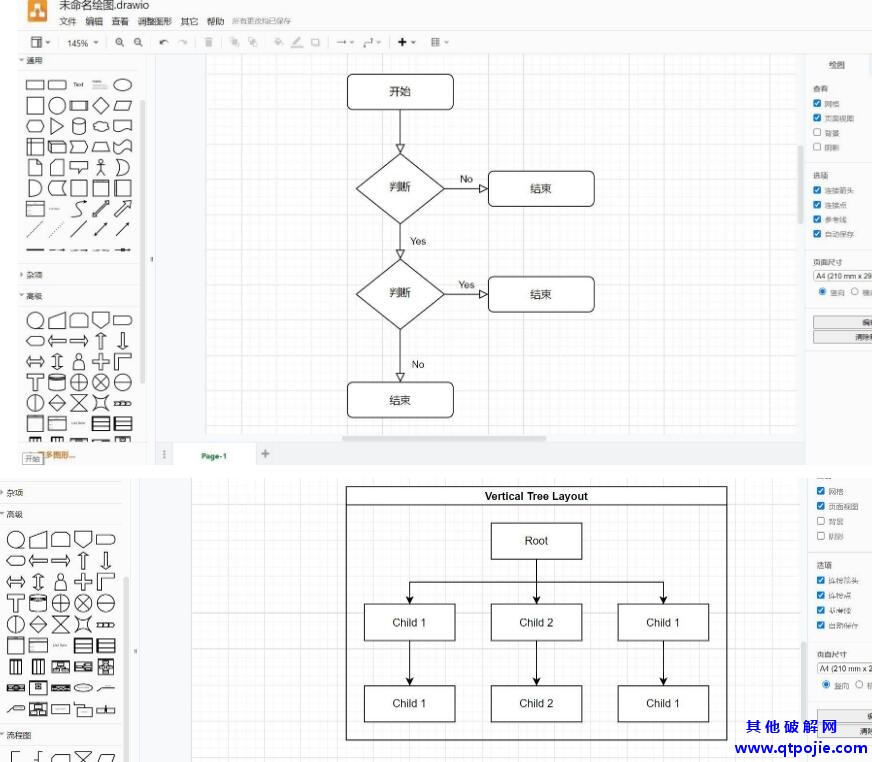Click the 开始 start node in flowchart

click(x=400, y=92)
